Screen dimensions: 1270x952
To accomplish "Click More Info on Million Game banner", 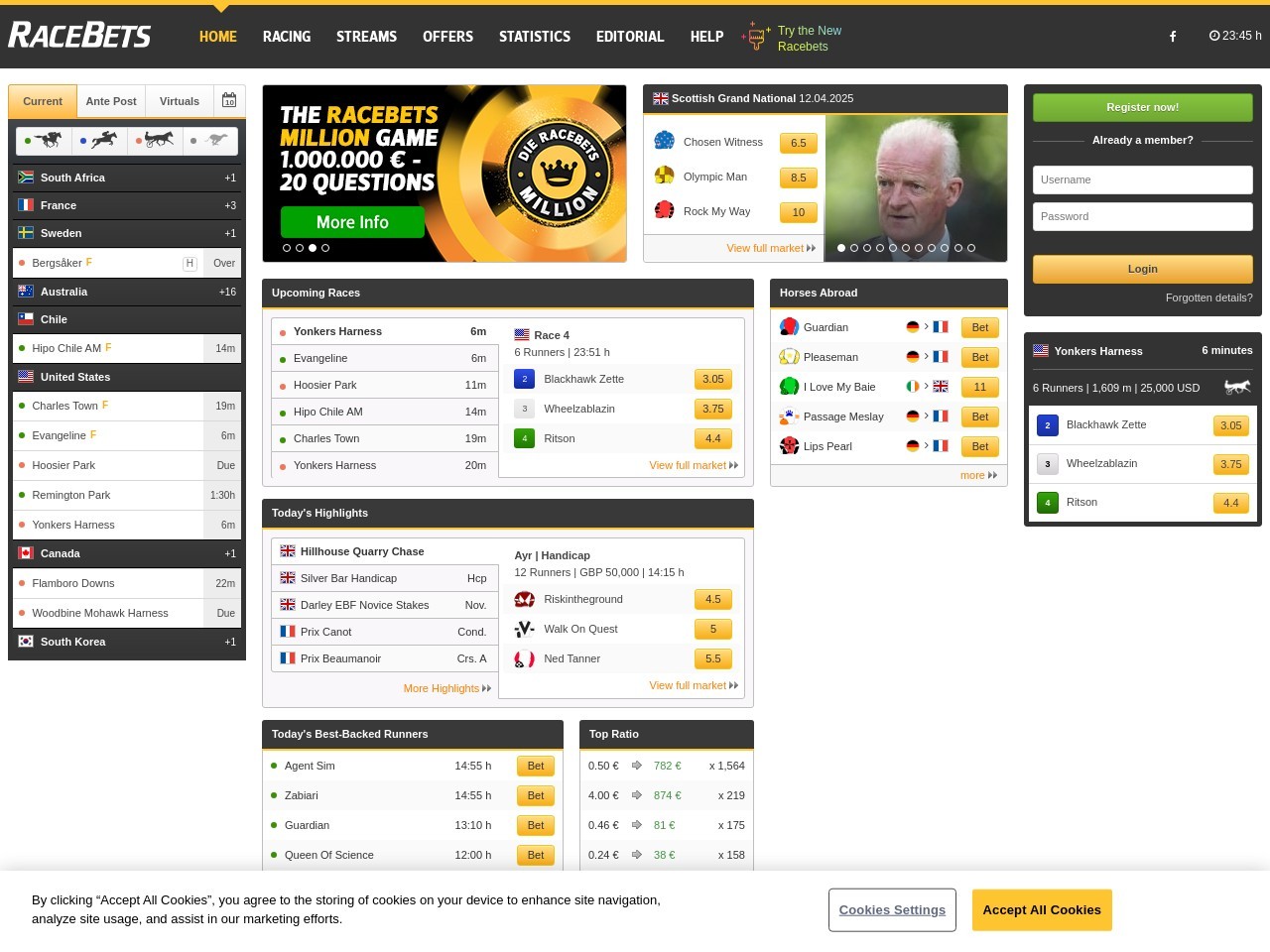I will (x=352, y=222).
